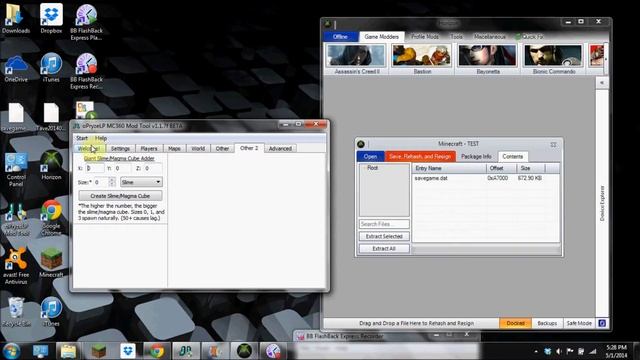640x360 pixels.
Task: Switch to the Players tab
Action: pyautogui.click(x=149, y=149)
